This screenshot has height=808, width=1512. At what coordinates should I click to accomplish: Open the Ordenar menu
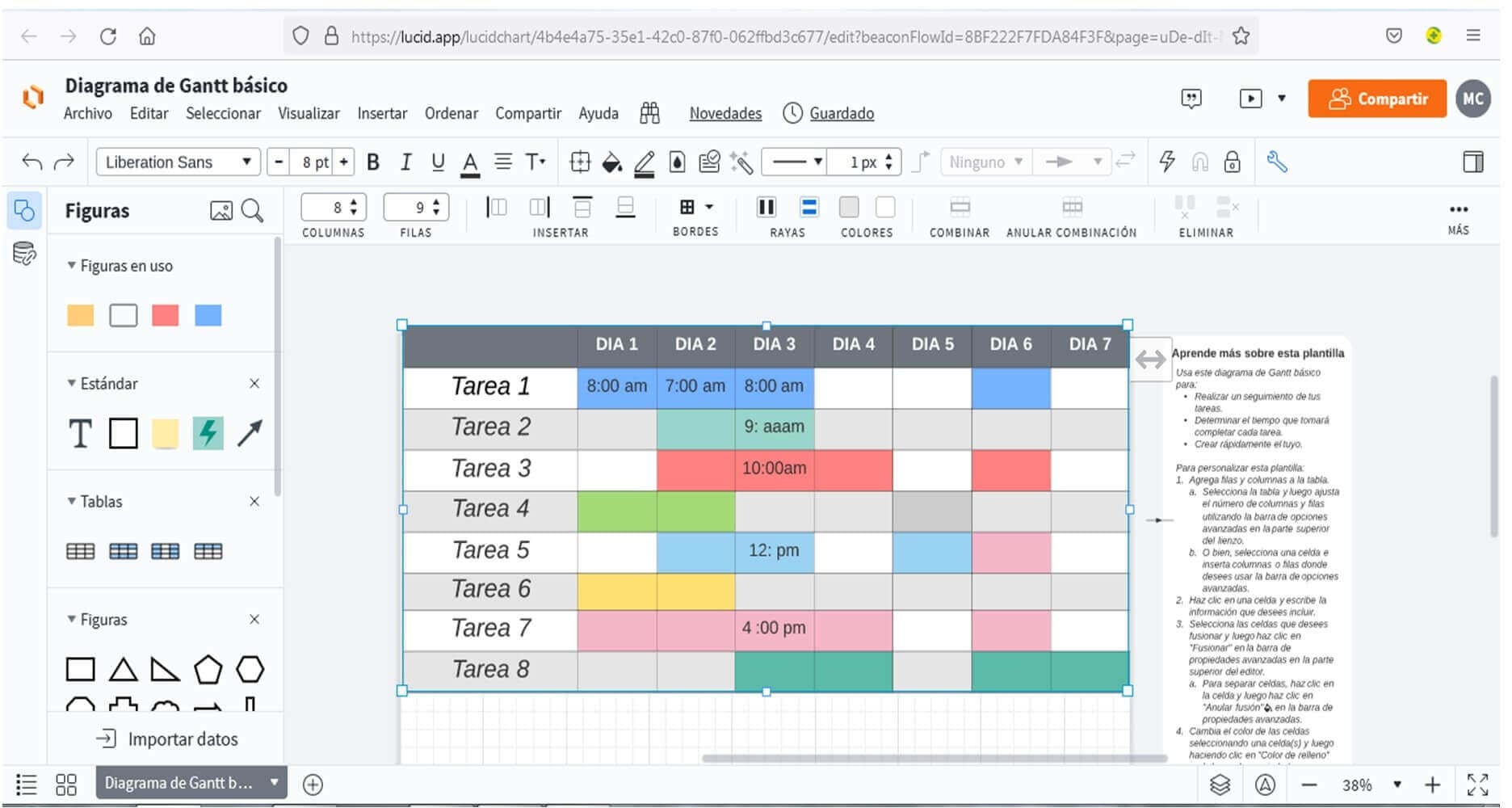[x=451, y=113]
